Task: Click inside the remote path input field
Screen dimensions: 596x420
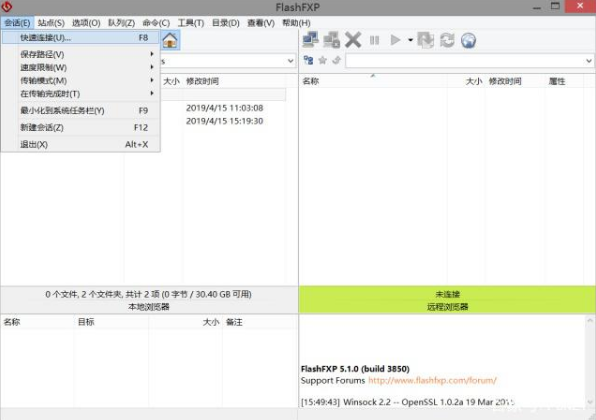Action: tap(464, 61)
